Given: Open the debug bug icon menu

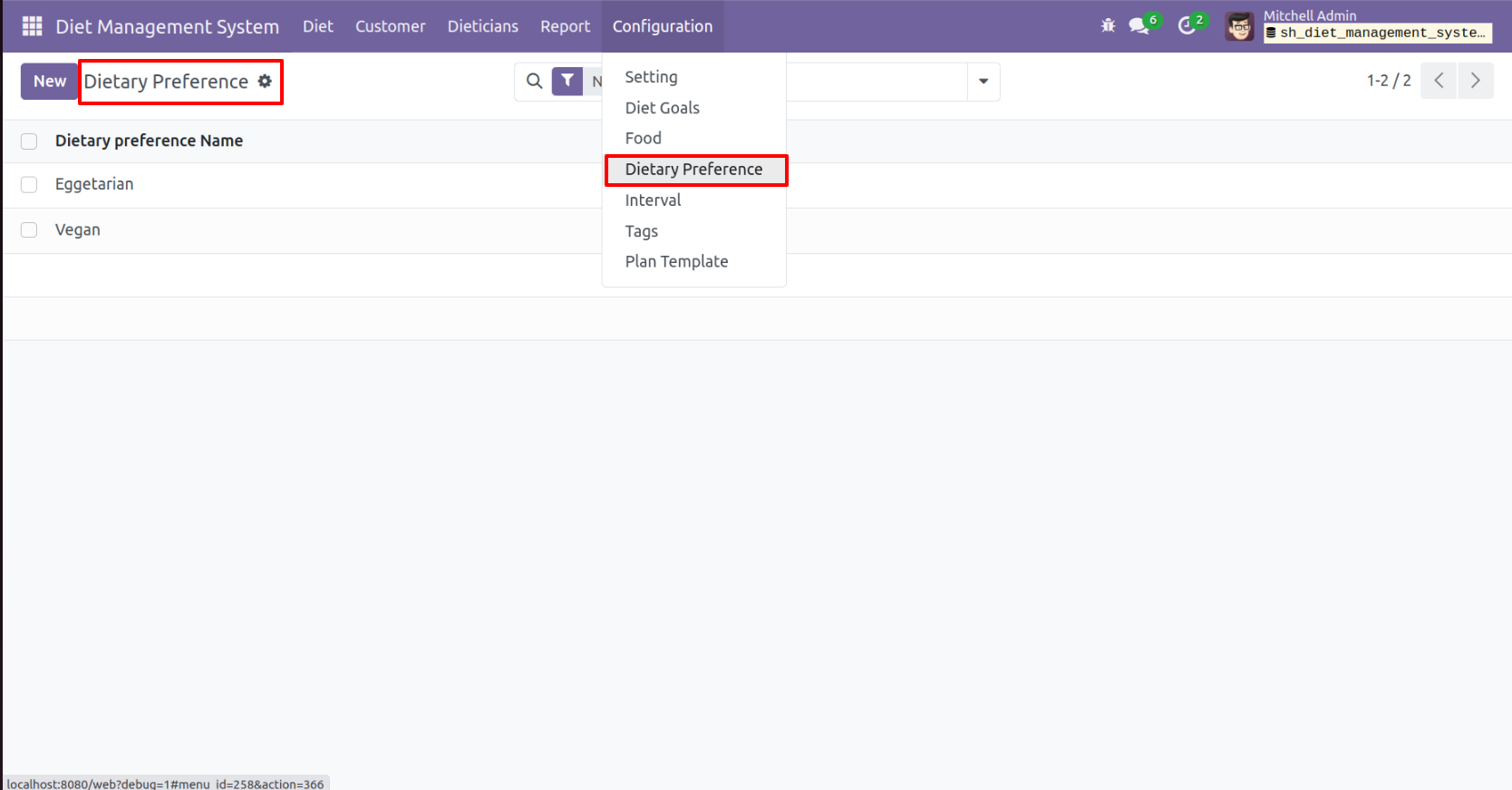Looking at the screenshot, I should 1108,26.
